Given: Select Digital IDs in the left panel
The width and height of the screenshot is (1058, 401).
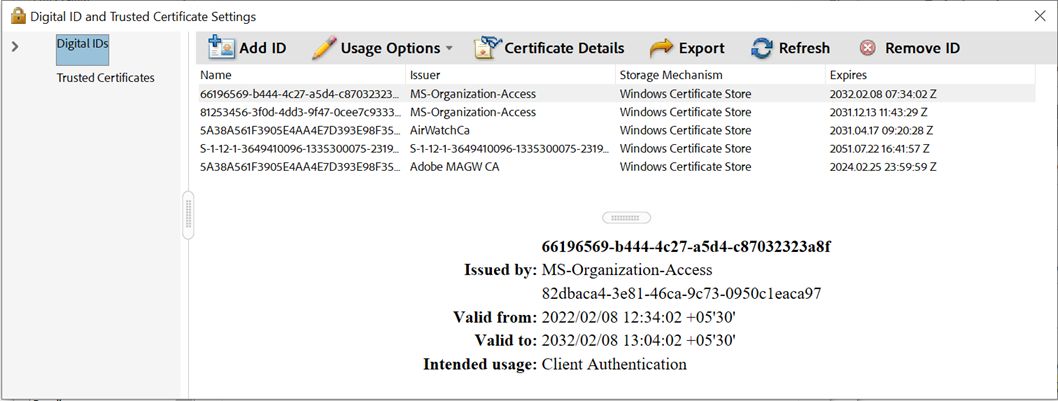Looking at the screenshot, I should click(82, 44).
